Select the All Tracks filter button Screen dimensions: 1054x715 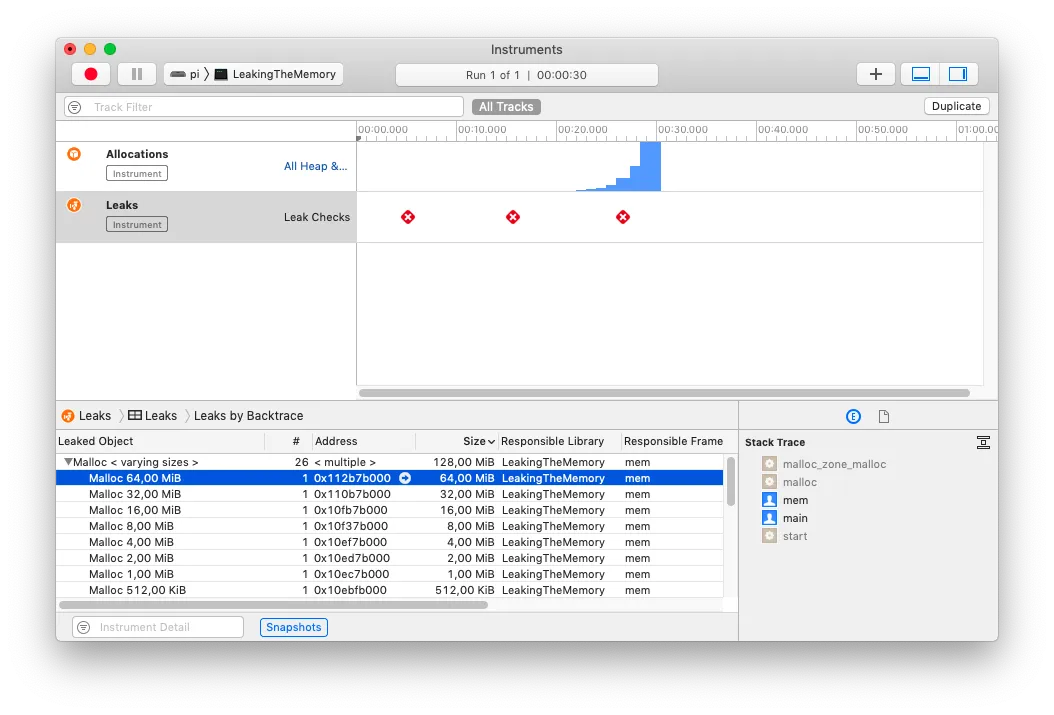pyautogui.click(x=506, y=107)
